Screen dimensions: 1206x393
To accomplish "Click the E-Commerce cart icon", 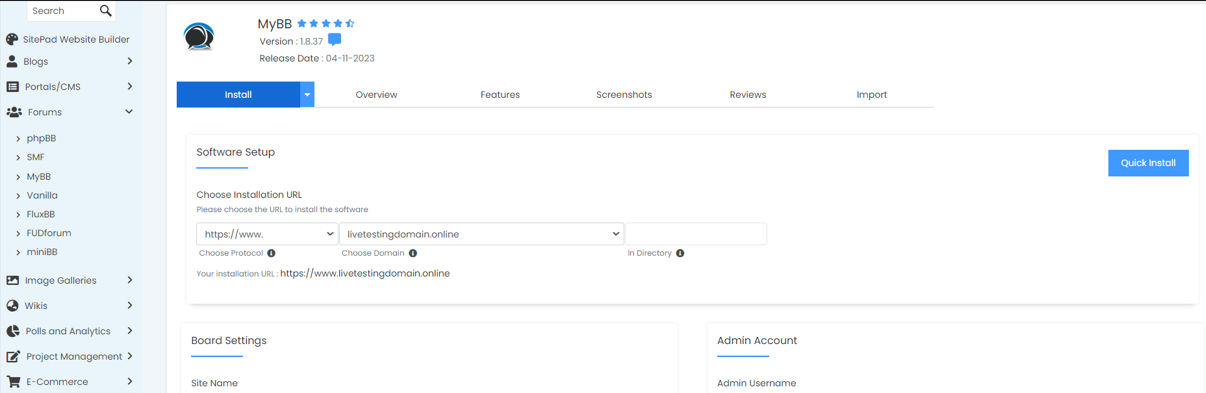I will [x=13, y=381].
